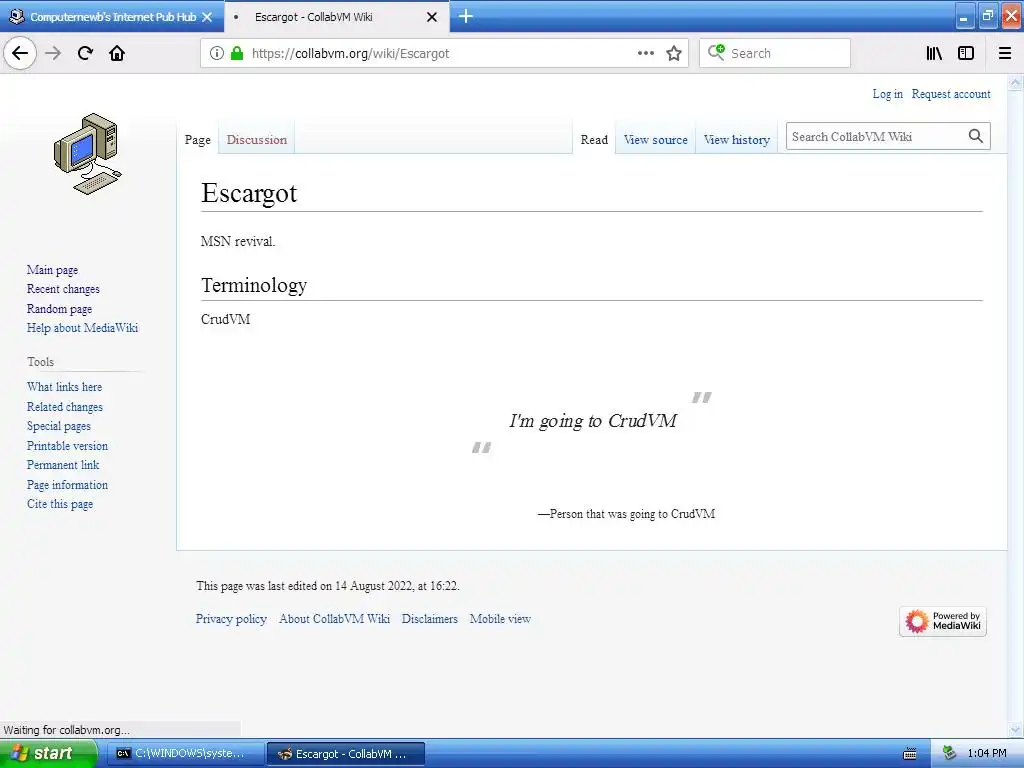Click the last edited date text

[x=328, y=586]
